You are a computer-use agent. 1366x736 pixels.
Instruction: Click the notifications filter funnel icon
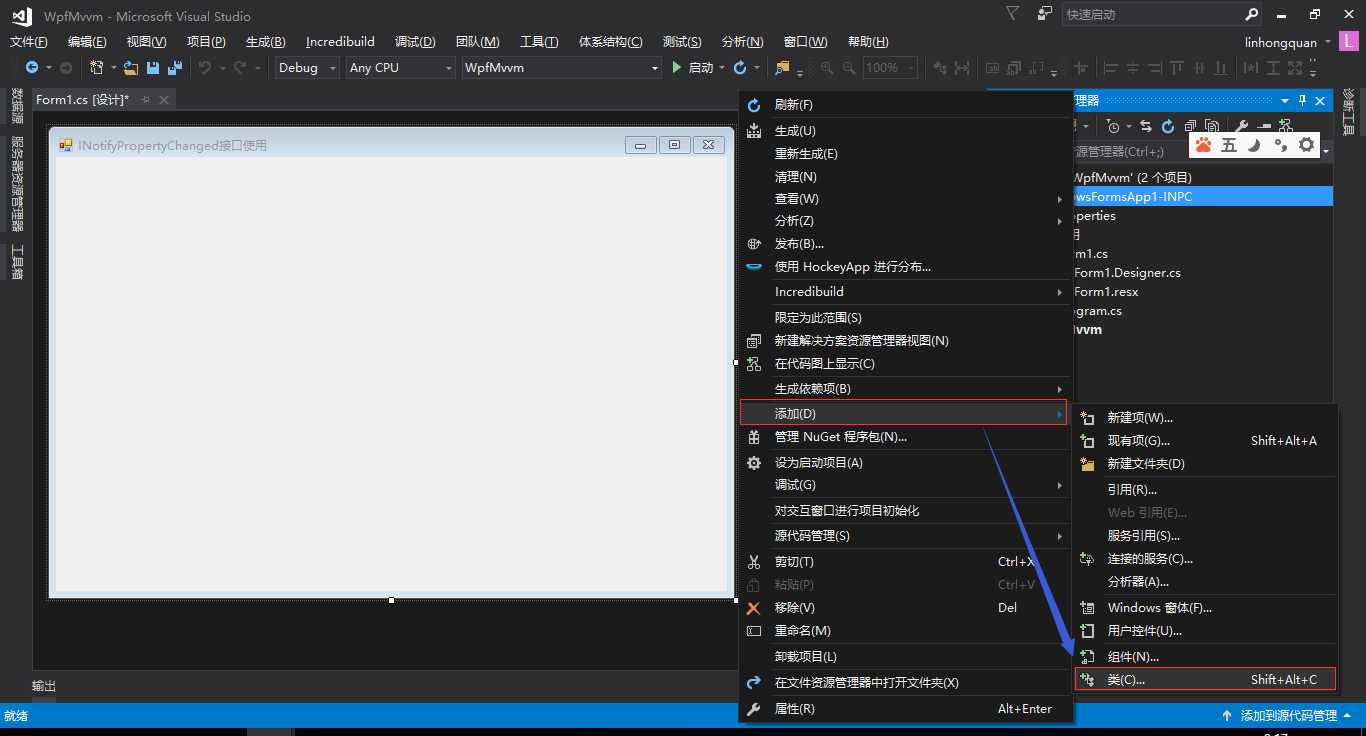[1013, 14]
